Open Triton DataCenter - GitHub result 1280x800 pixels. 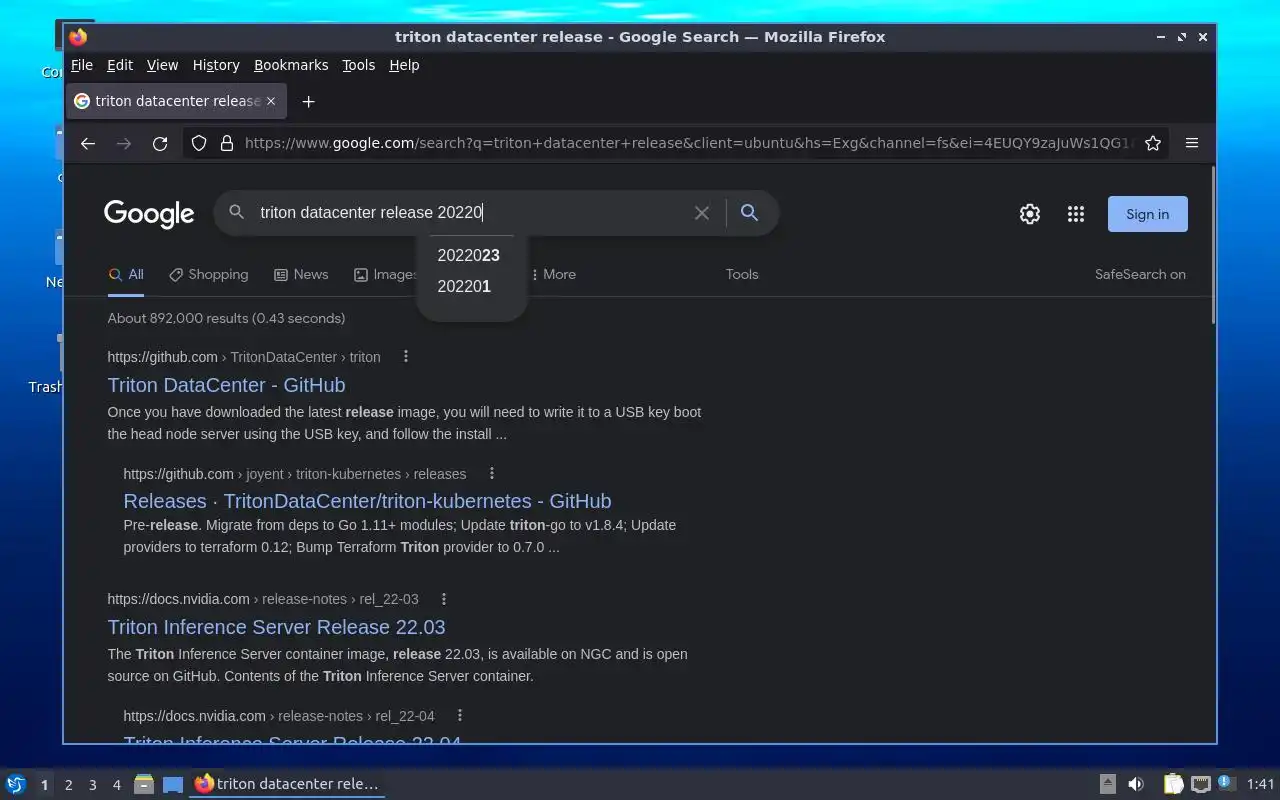click(226, 385)
